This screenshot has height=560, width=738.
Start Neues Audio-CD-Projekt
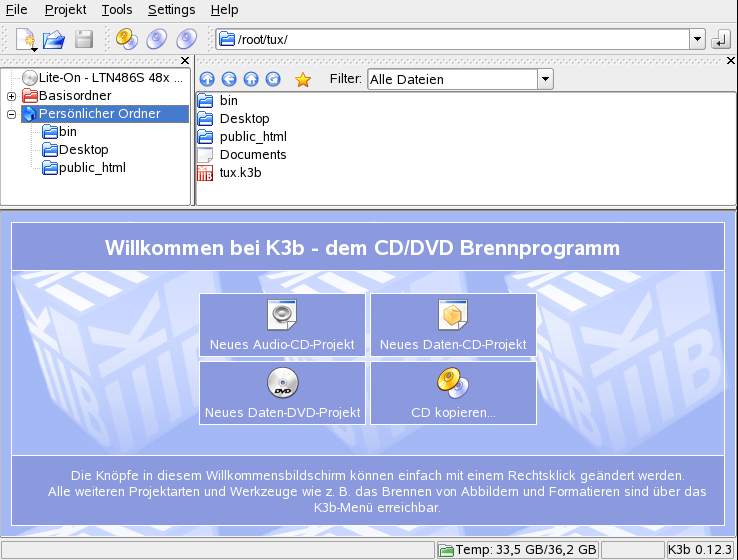click(x=282, y=325)
